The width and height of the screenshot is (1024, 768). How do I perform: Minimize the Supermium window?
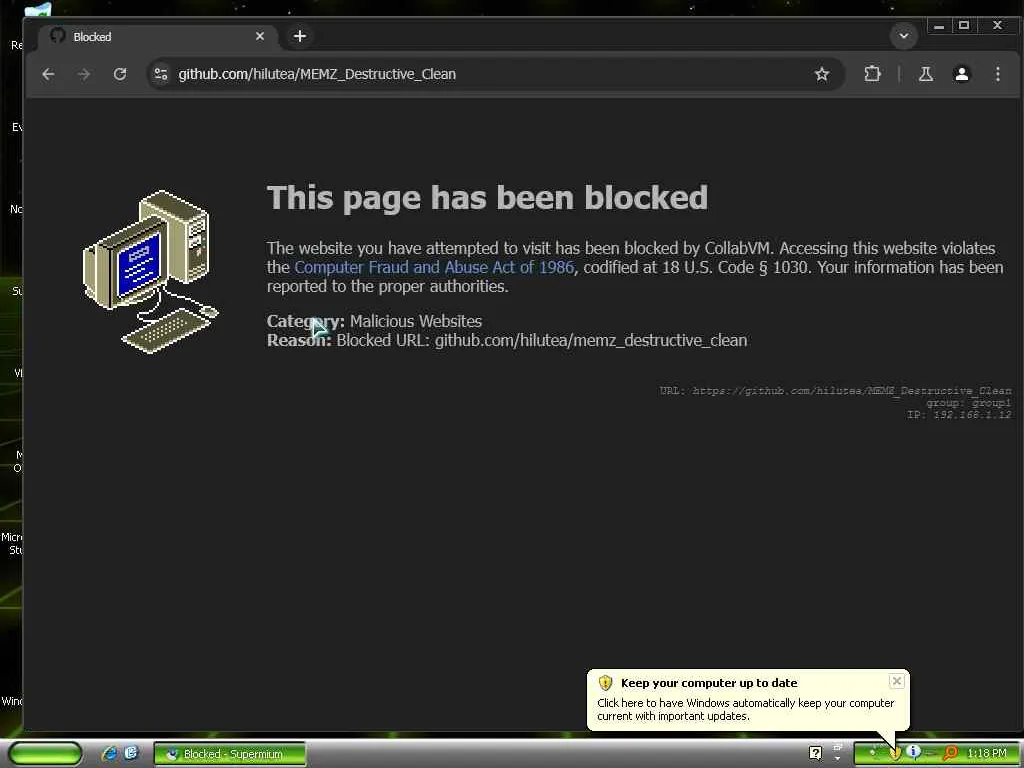click(938, 26)
